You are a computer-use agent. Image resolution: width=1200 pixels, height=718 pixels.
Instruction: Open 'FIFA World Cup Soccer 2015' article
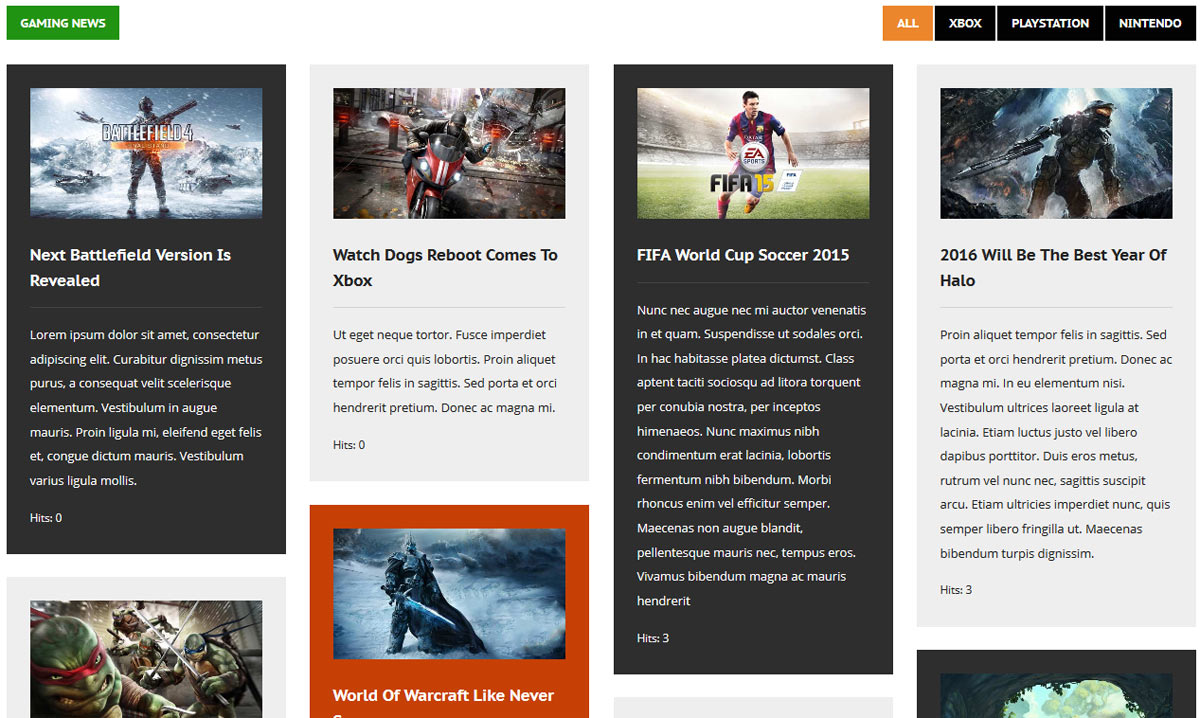point(743,255)
